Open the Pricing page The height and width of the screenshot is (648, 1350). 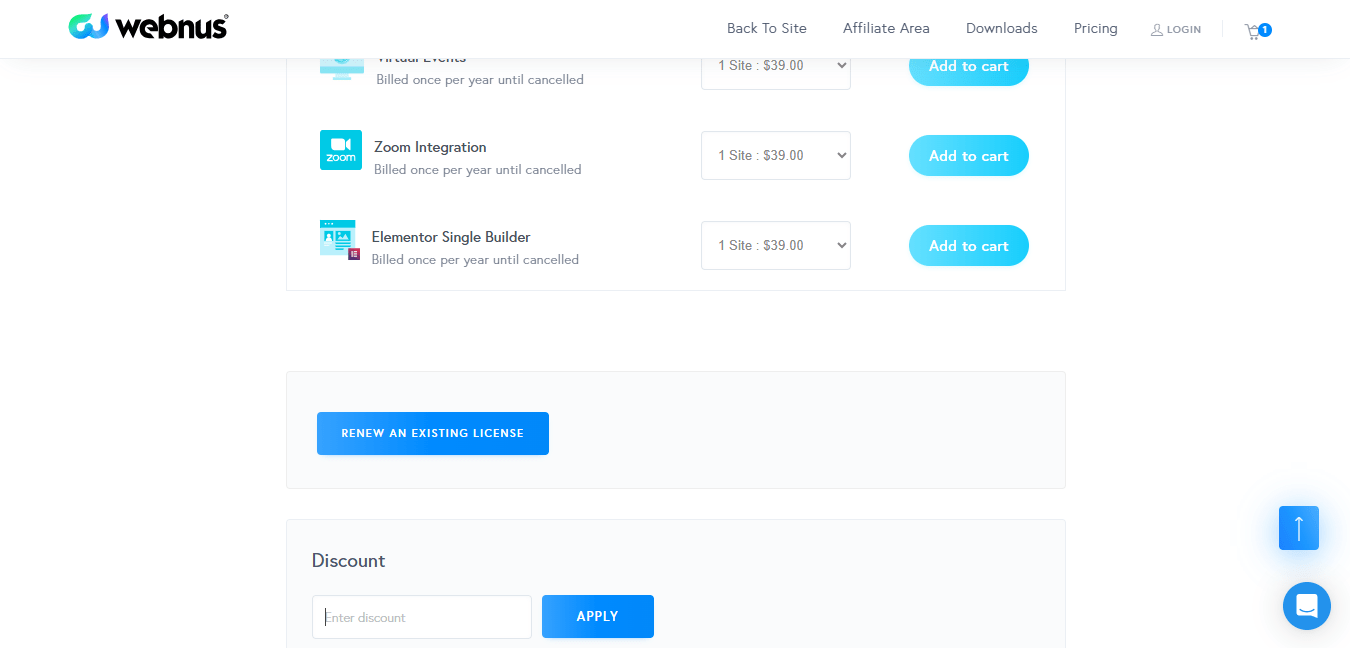click(x=1095, y=28)
